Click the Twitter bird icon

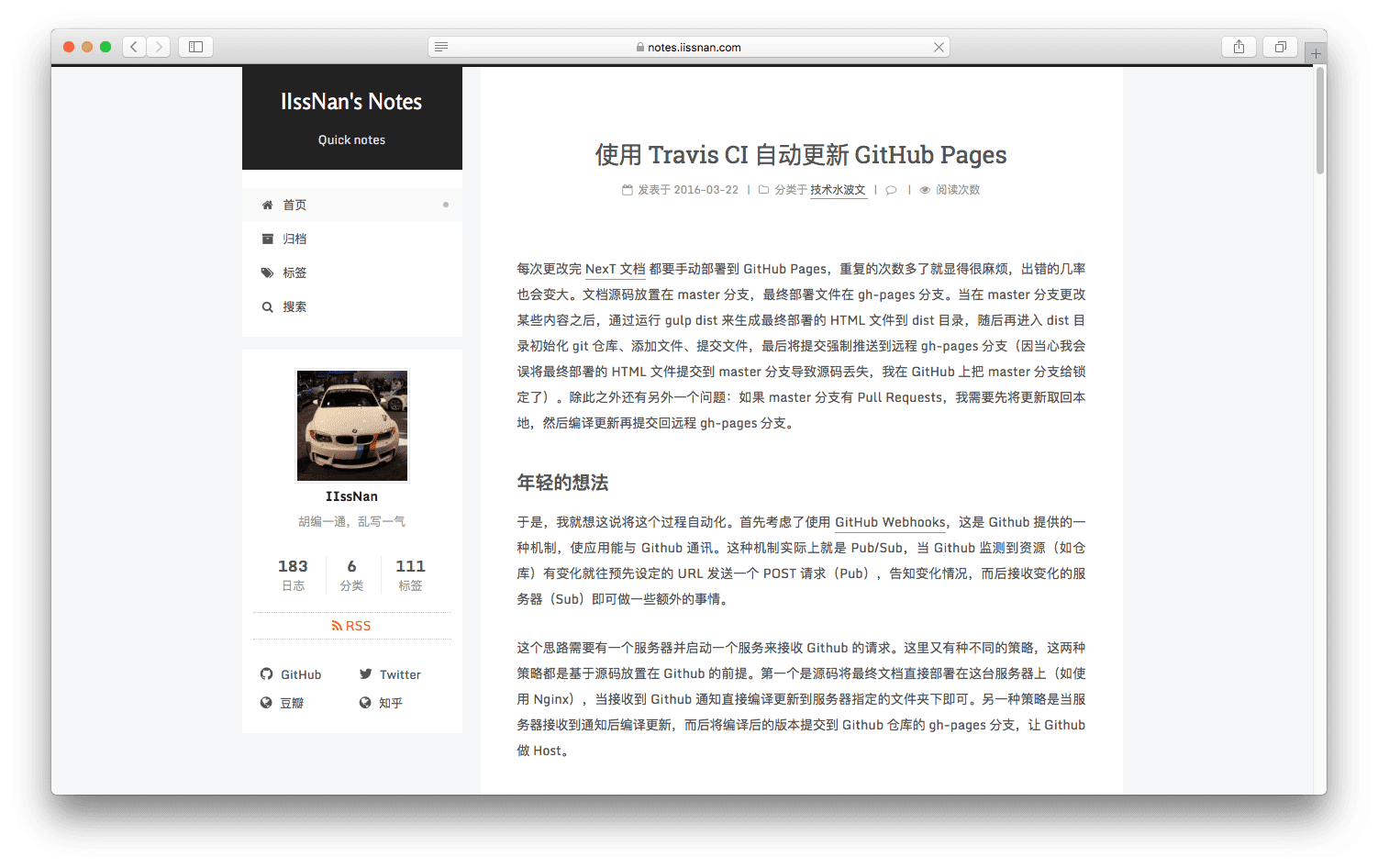pyautogui.click(x=365, y=674)
